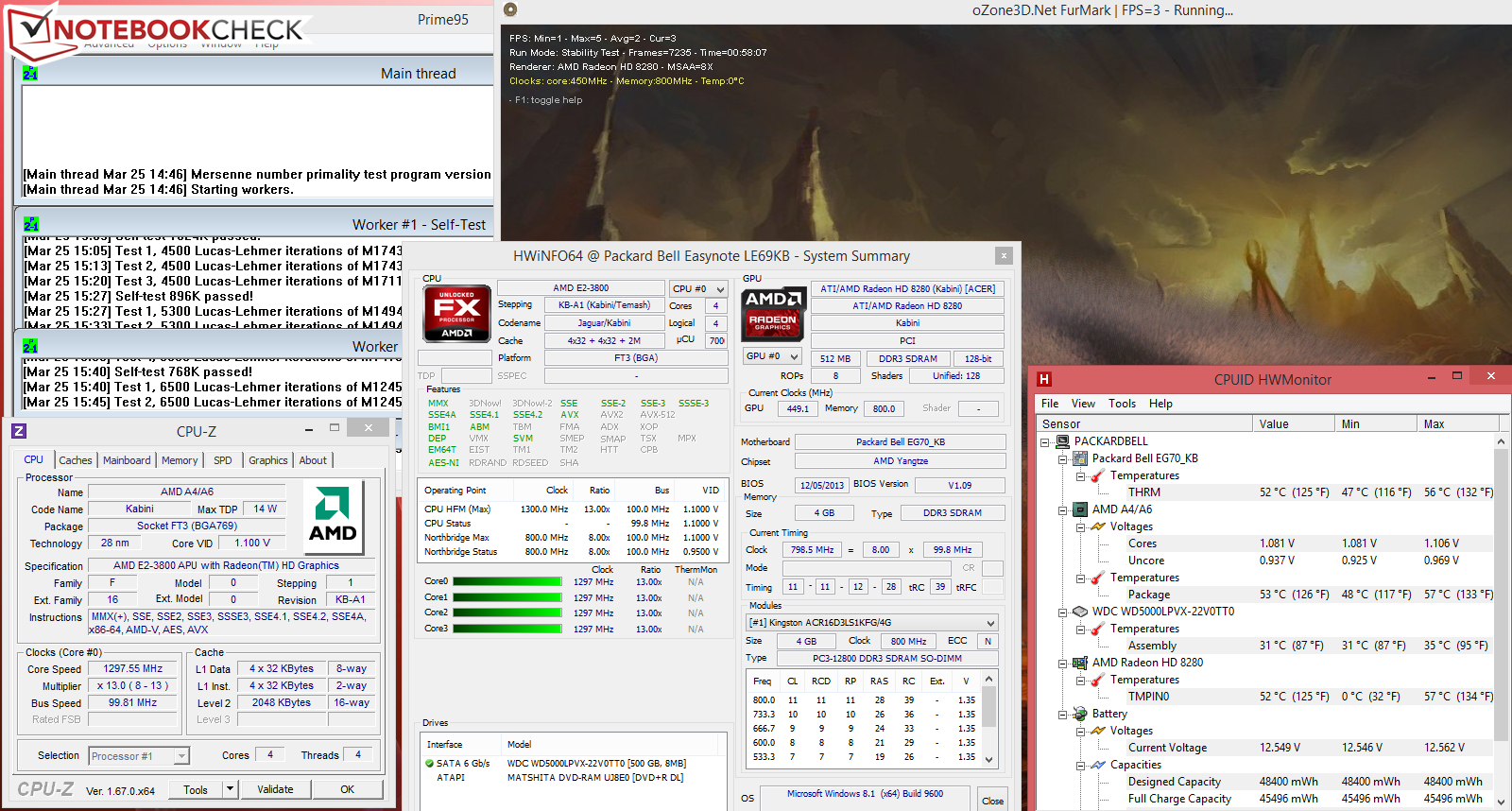Click the Core Speed value 1297.55 MHz
Image resolution: width=1512 pixels, height=811 pixels.
(133, 668)
